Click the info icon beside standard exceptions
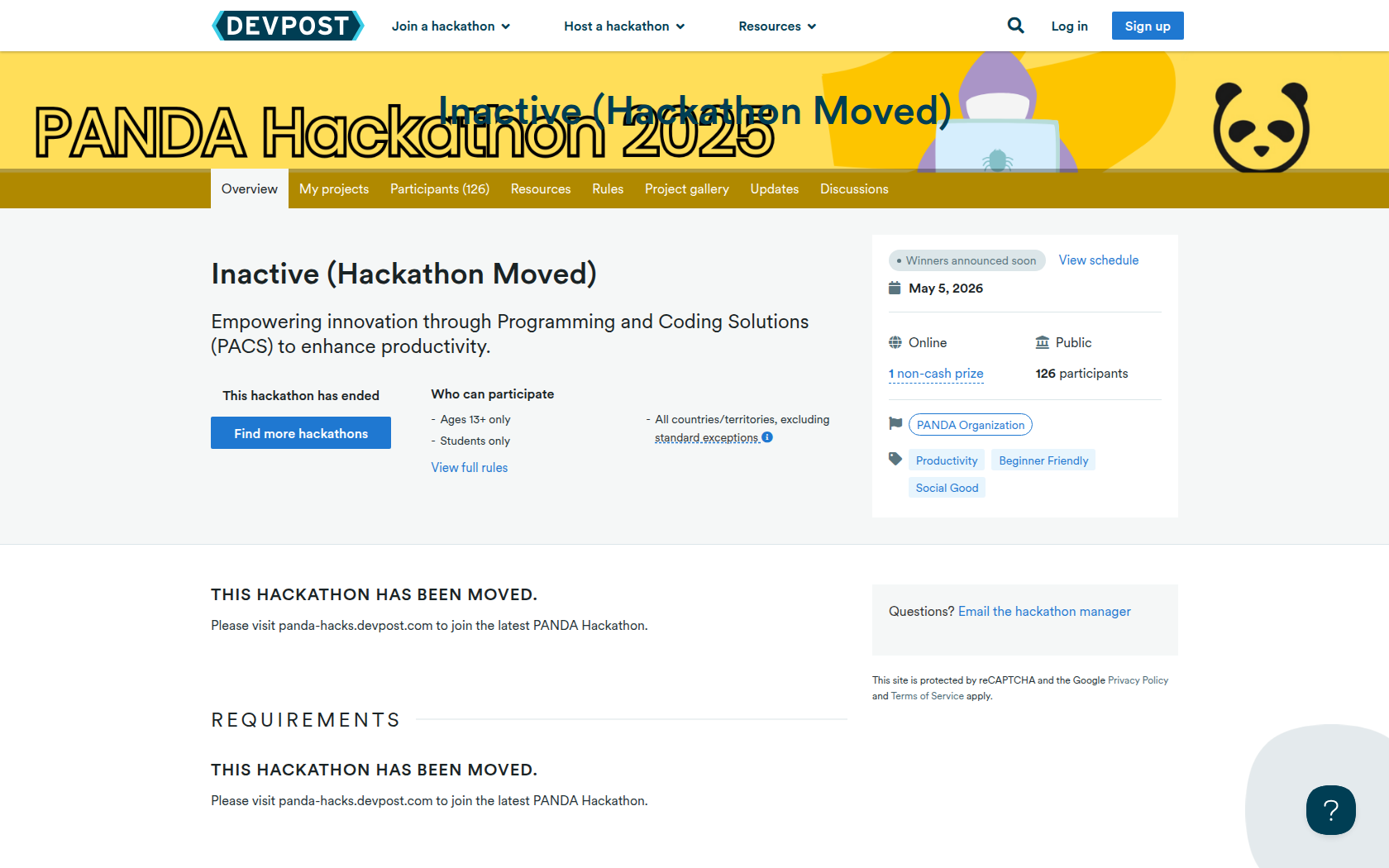1389x868 pixels. (x=767, y=437)
